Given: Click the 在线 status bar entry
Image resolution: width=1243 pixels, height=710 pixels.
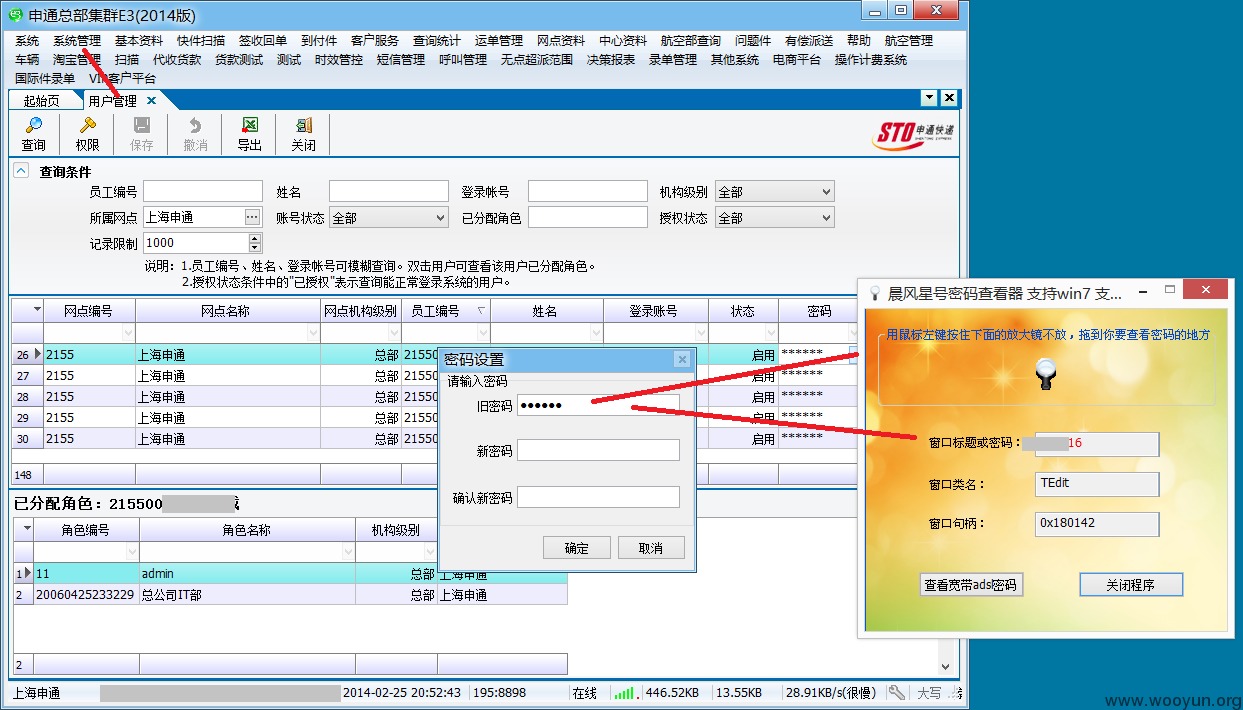Looking at the screenshot, I should pyautogui.click(x=585, y=693).
